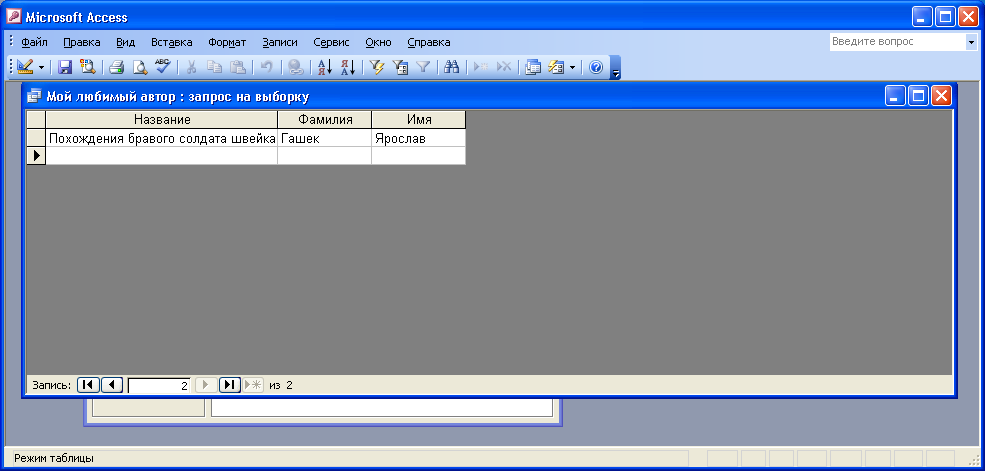Click the Delete Record toolbar icon
Screen dimensions: 985x471
(x=504, y=67)
